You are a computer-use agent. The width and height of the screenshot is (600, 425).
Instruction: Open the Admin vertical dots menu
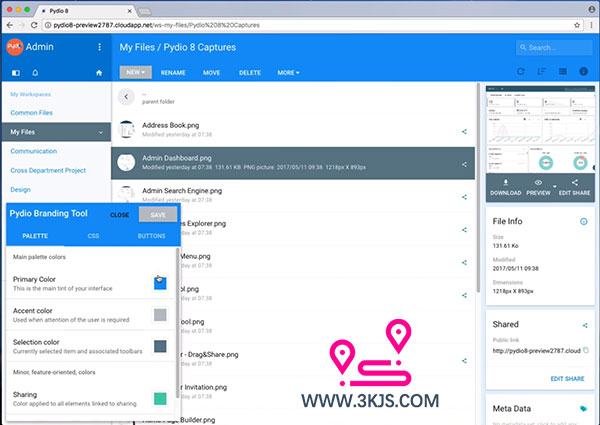coord(99,47)
